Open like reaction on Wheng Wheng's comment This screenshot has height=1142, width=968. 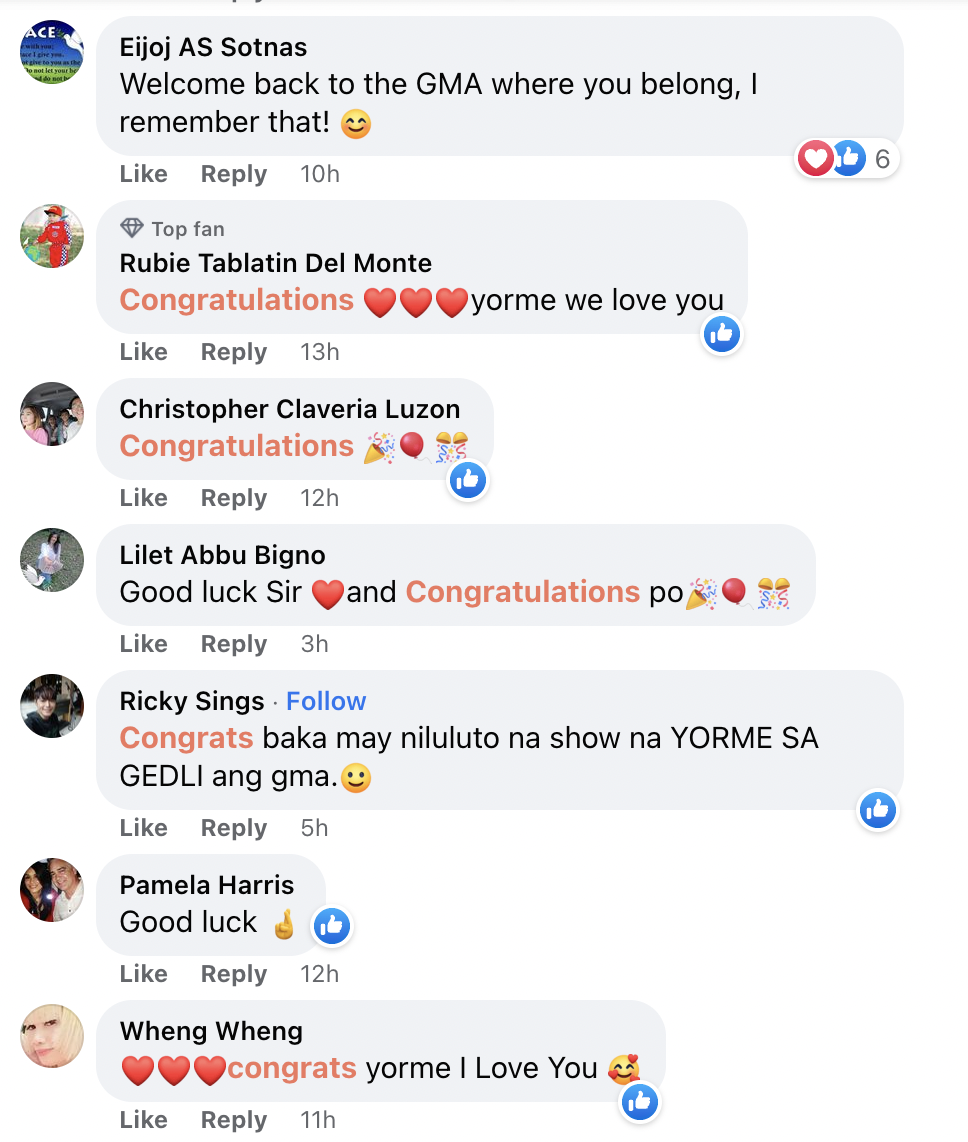(x=640, y=1102)
